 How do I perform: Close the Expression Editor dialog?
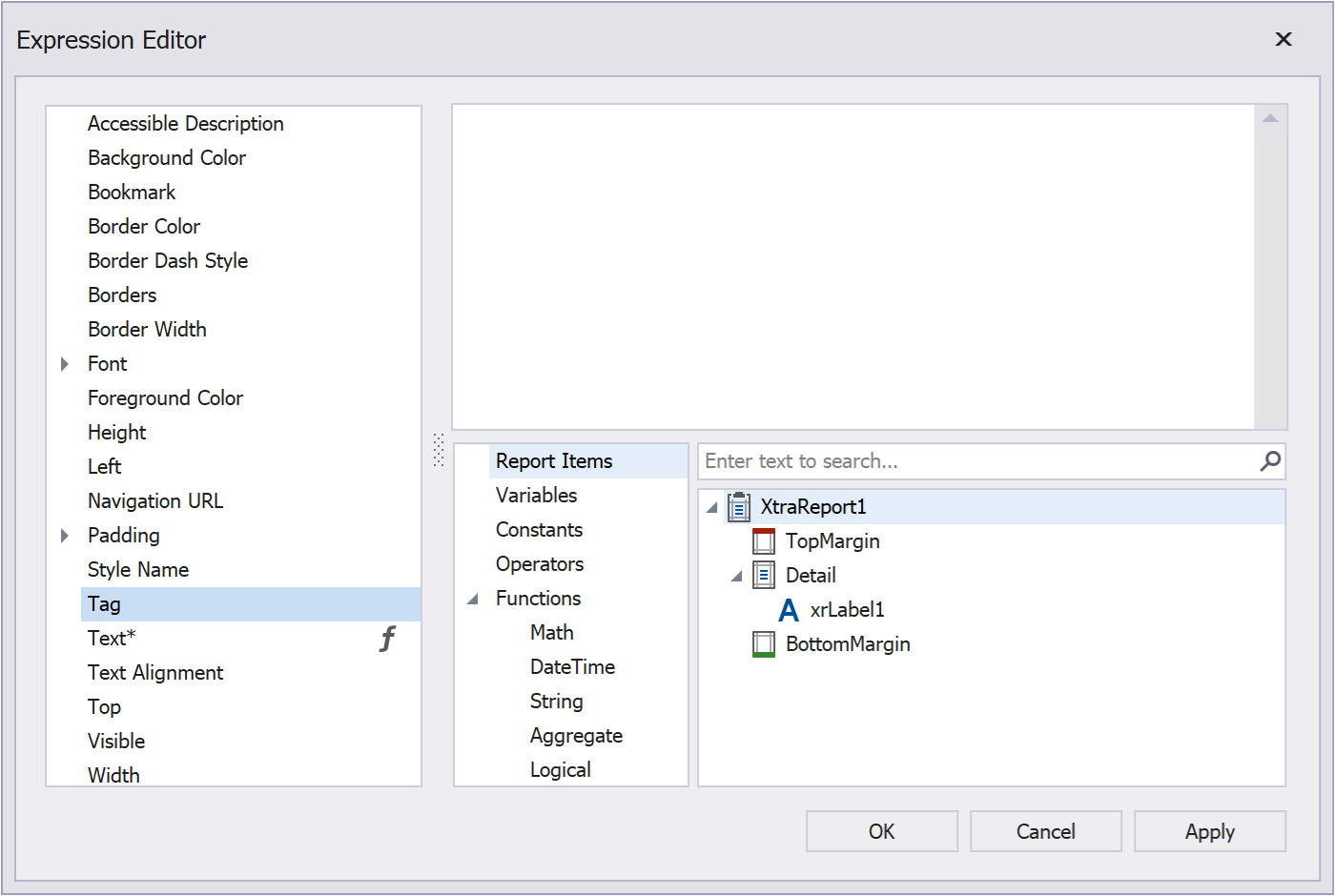[x=1284, y=39]
